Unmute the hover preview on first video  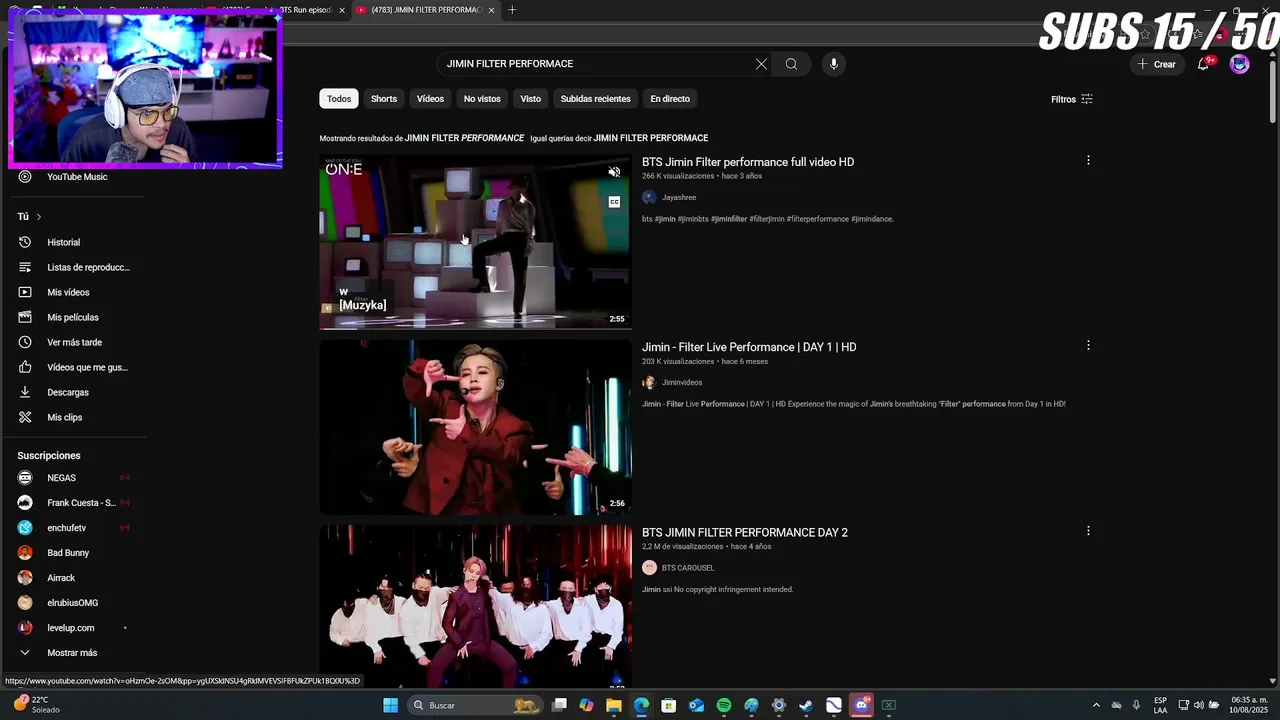614,172
